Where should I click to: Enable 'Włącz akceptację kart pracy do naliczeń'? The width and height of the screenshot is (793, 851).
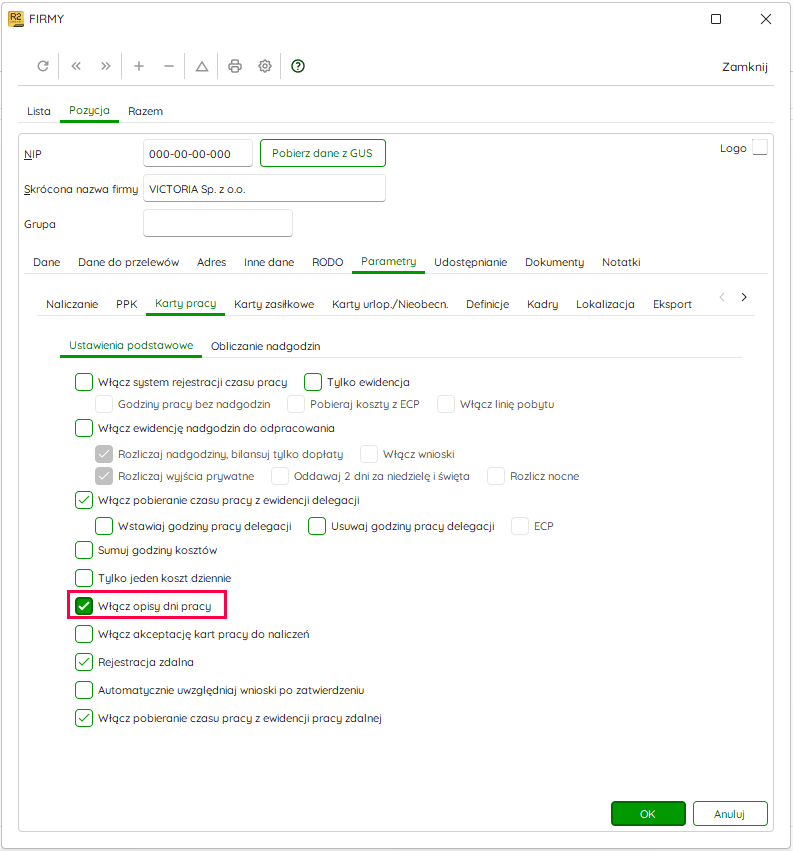[x=84, y=634]
